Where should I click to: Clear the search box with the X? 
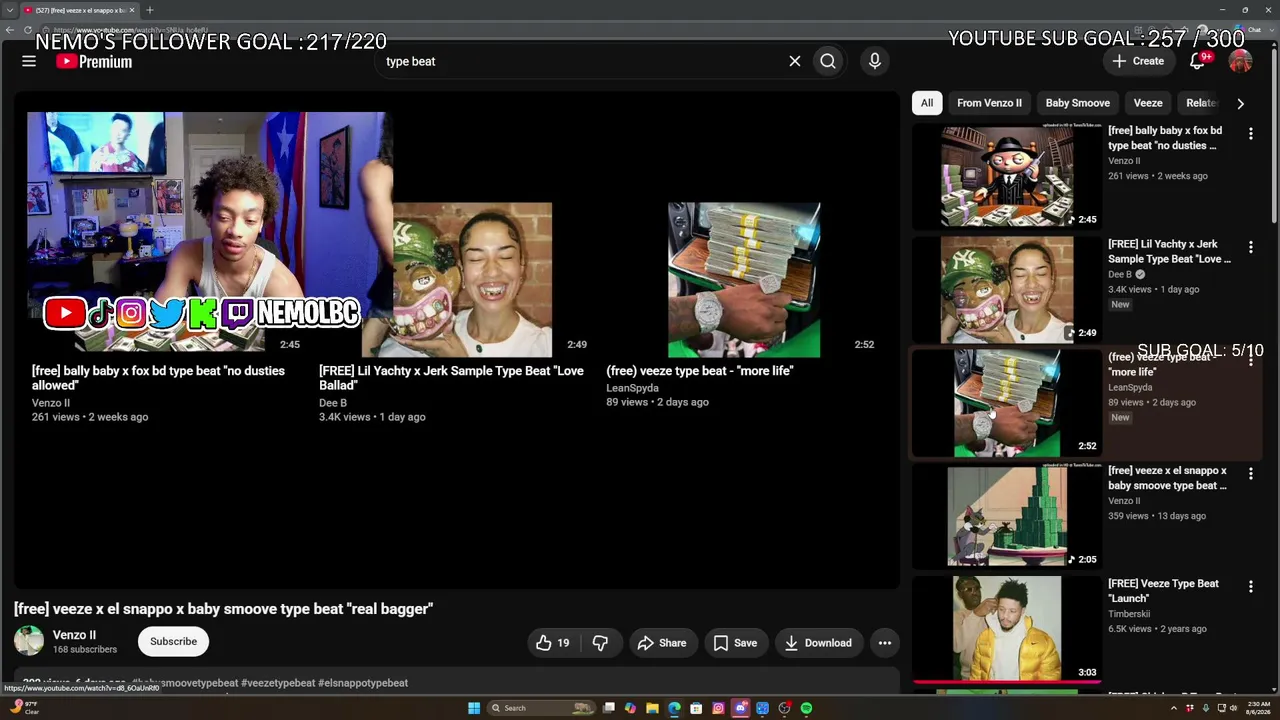pos(795,61)
